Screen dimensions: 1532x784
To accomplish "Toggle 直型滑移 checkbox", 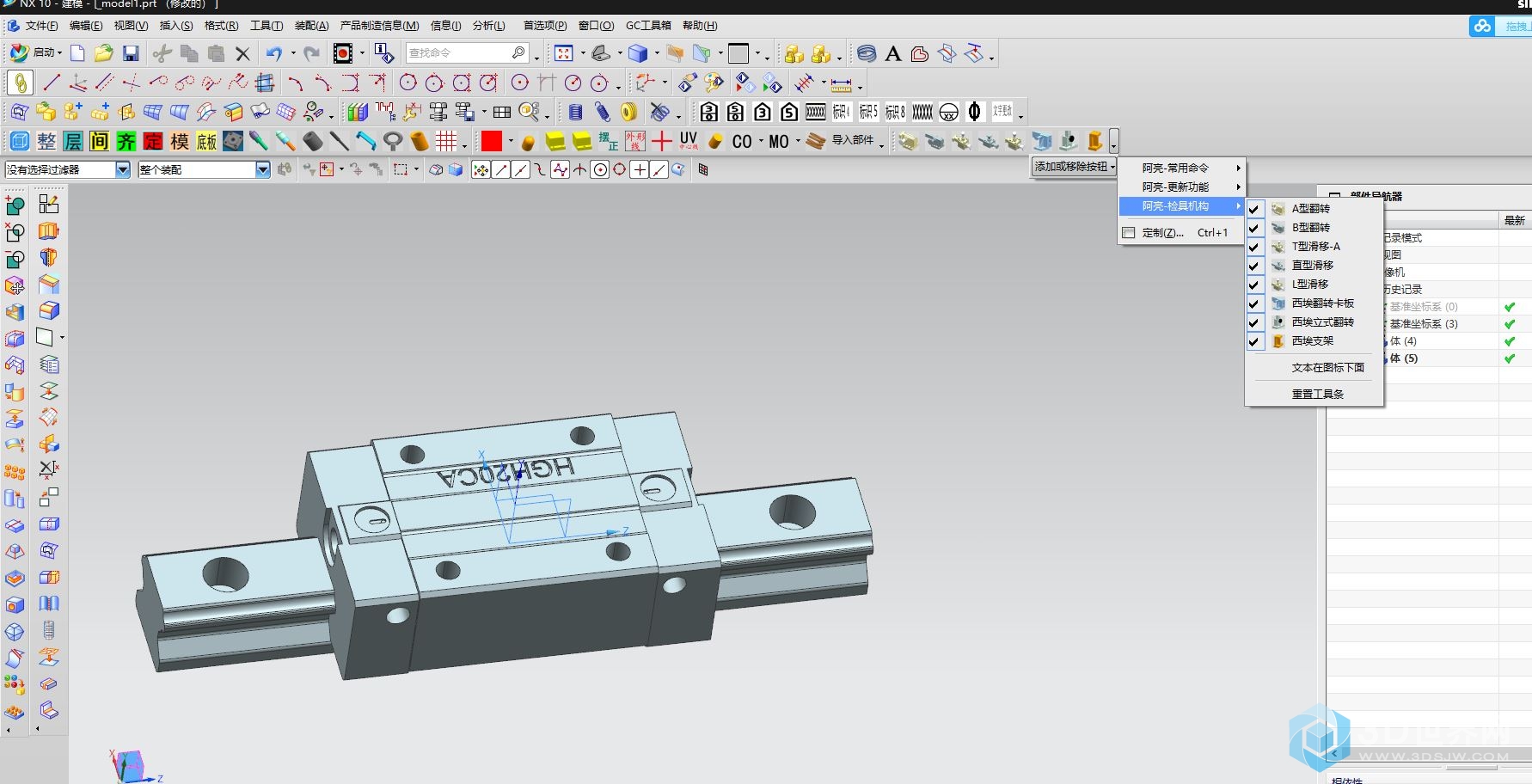I will [x=1253, y=266].
